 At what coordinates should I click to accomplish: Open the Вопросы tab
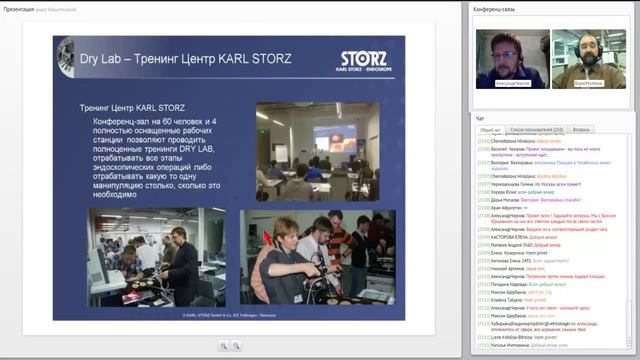click(581, 130)
